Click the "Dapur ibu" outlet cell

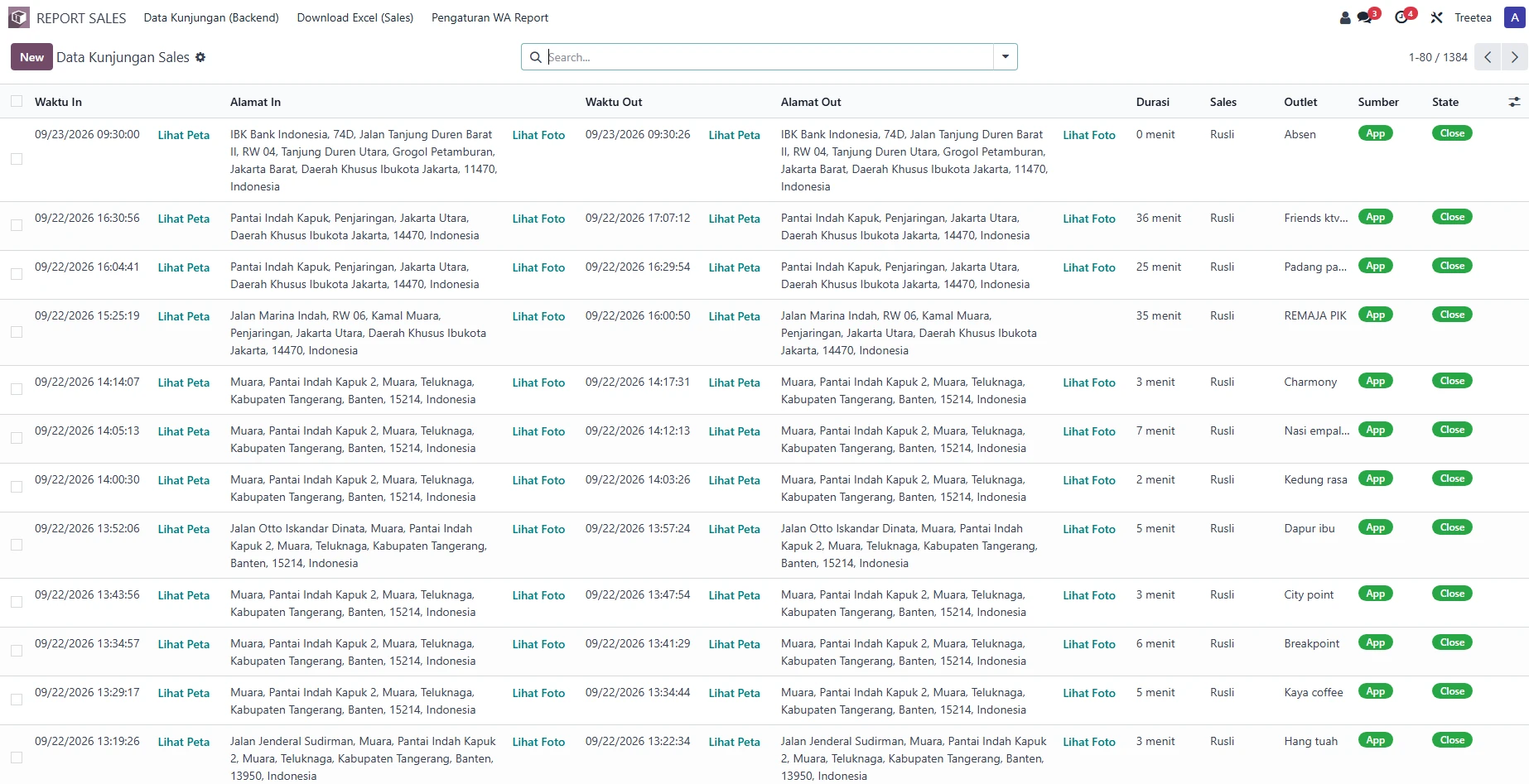[x=1309, y=528]
